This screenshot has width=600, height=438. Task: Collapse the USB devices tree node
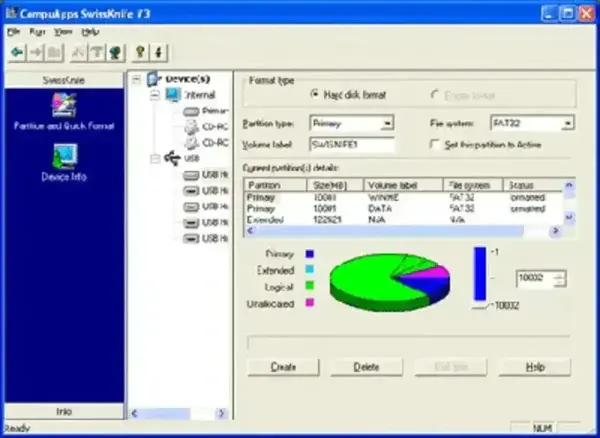(x=153, y=158)
